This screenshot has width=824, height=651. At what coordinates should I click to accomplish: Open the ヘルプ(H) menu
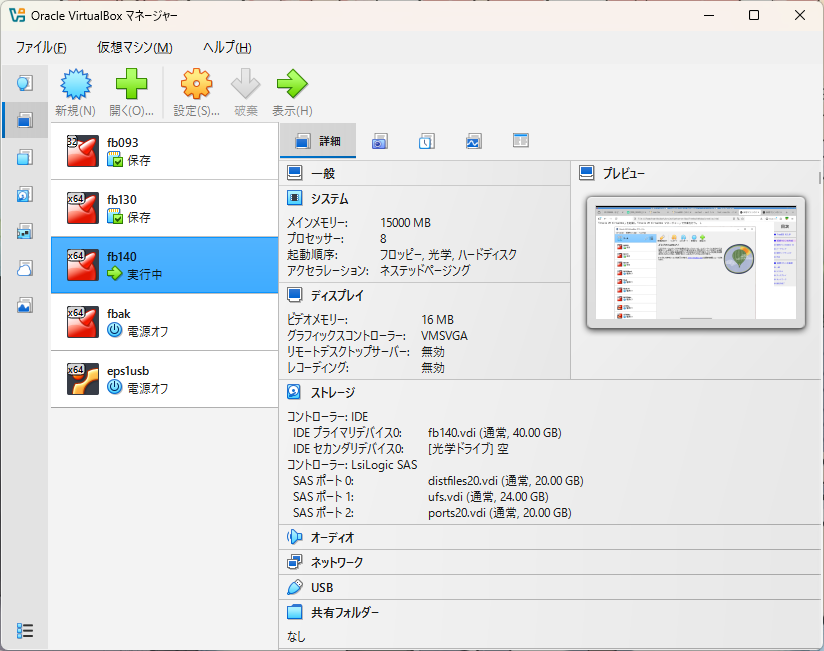(x=227, y=47)
